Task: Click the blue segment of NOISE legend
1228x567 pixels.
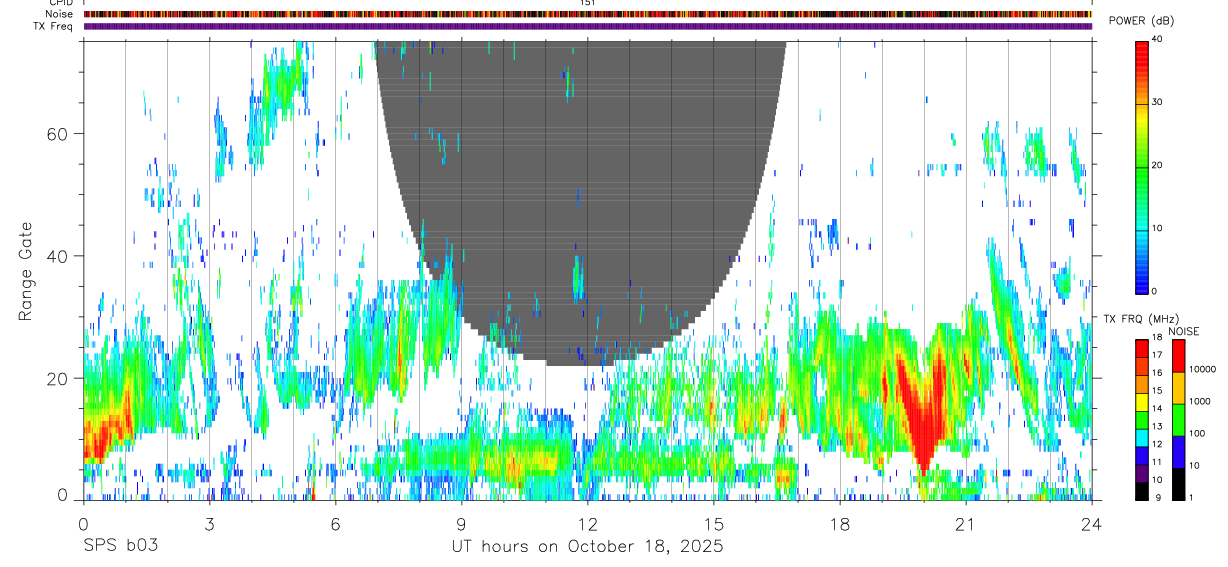Action: (1179, 452)
